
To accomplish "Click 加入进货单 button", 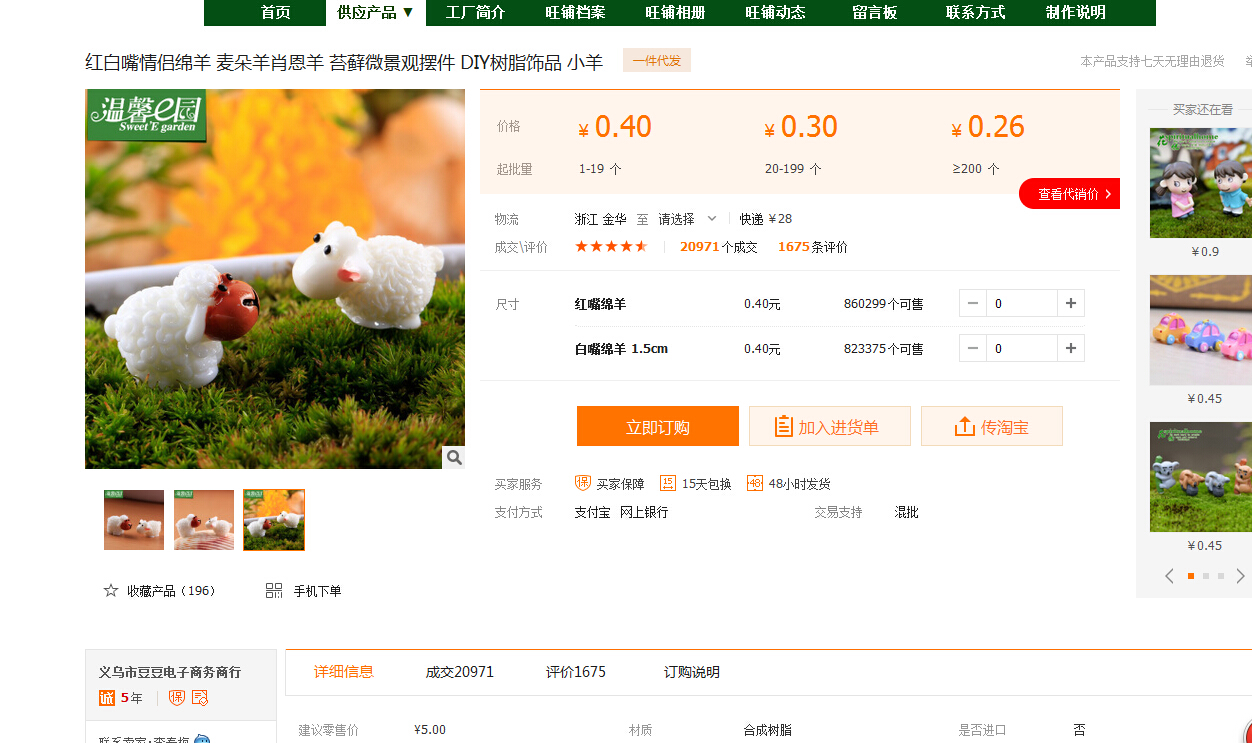I will [829, 427].
